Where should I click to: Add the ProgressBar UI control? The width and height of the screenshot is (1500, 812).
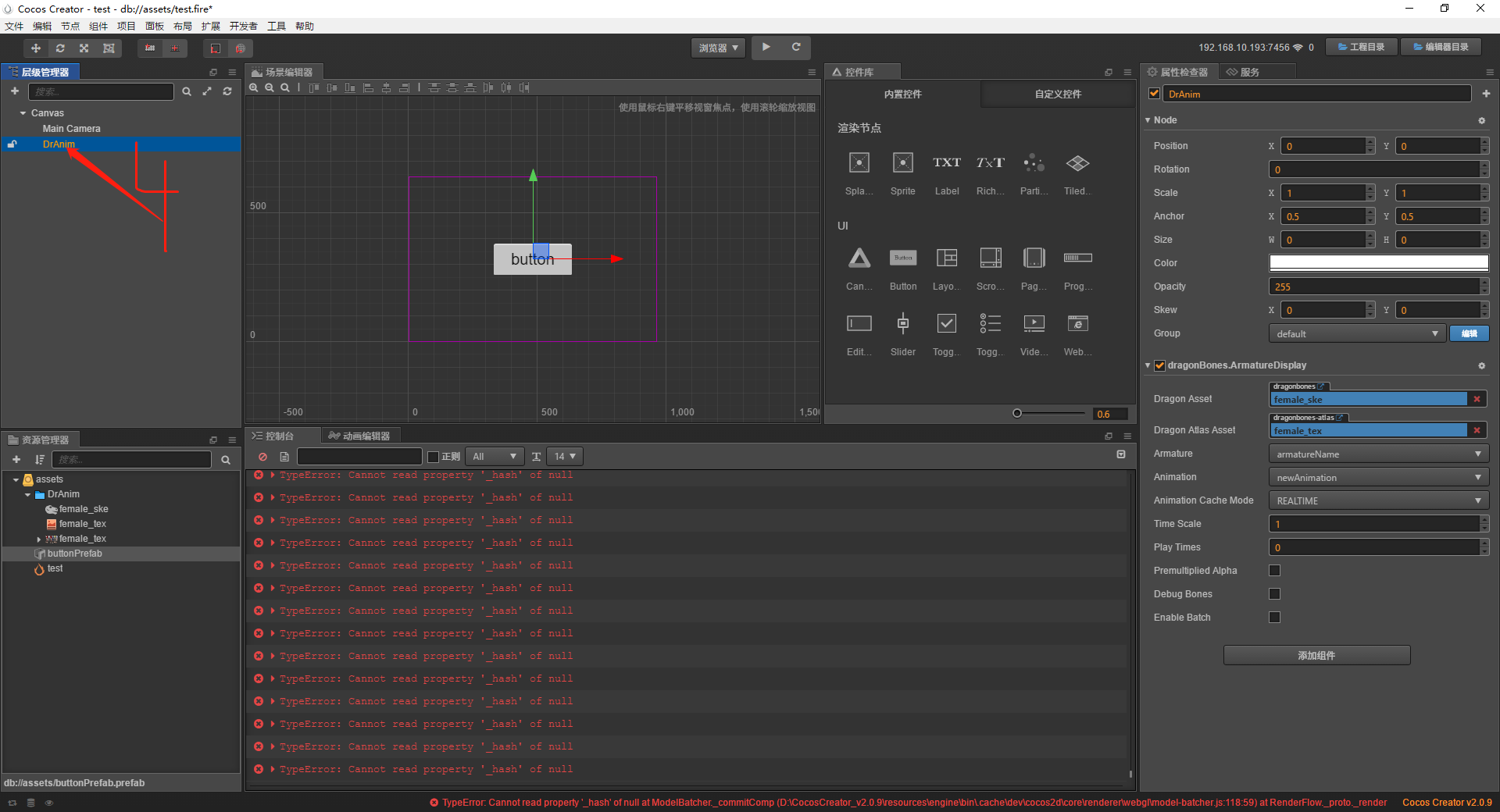pyautogui.click(x=1078, y=269)
